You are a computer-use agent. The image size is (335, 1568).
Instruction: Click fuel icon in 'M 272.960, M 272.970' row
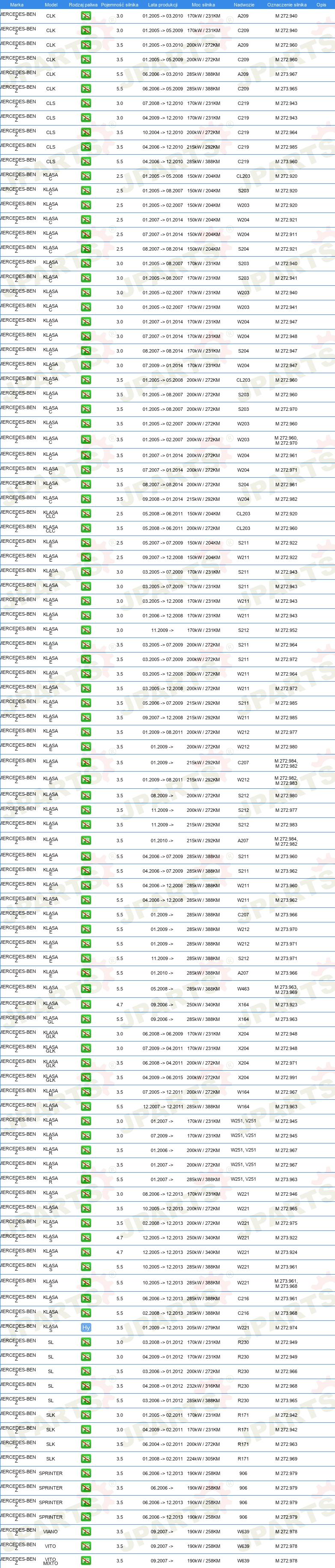pos(86,440)
